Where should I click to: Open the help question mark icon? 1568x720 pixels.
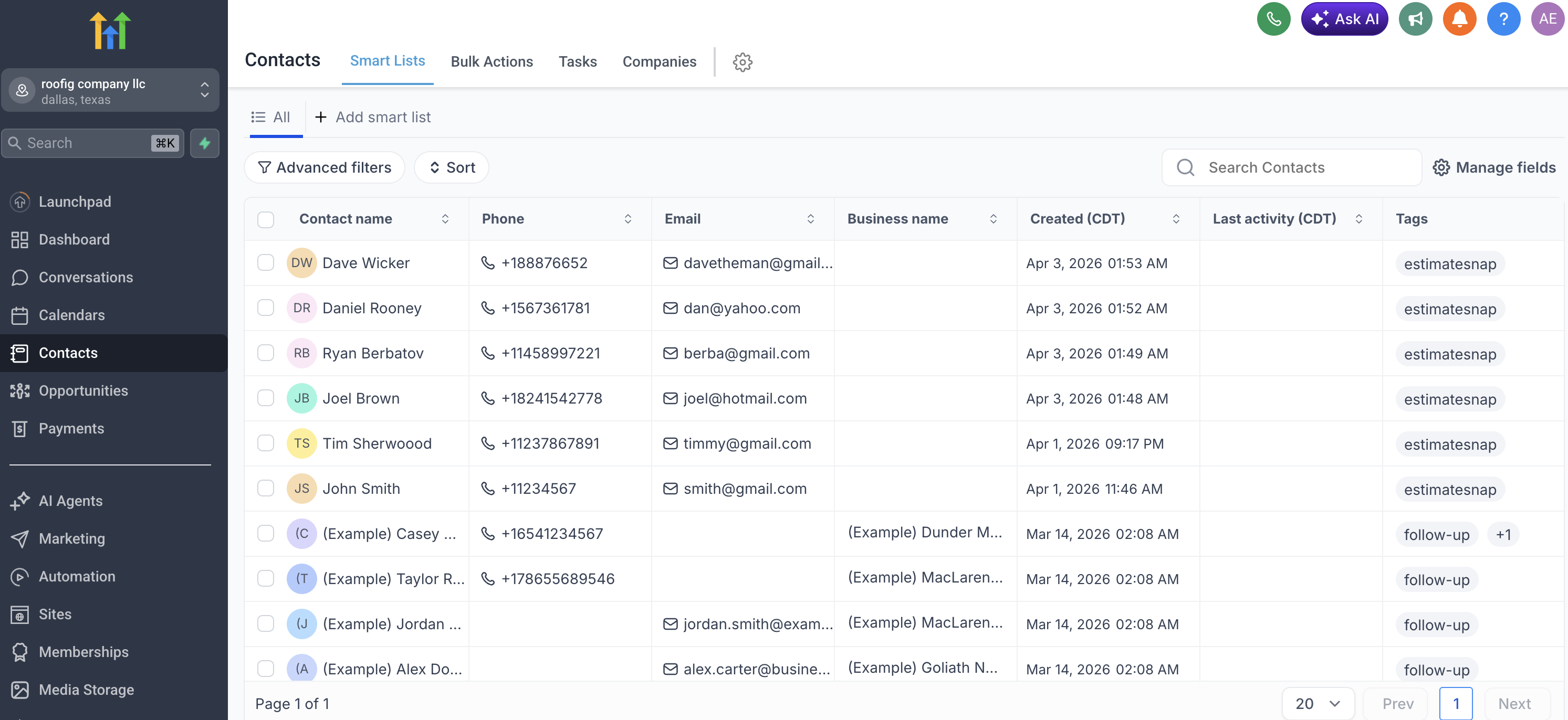click(x=1503, y=19)
